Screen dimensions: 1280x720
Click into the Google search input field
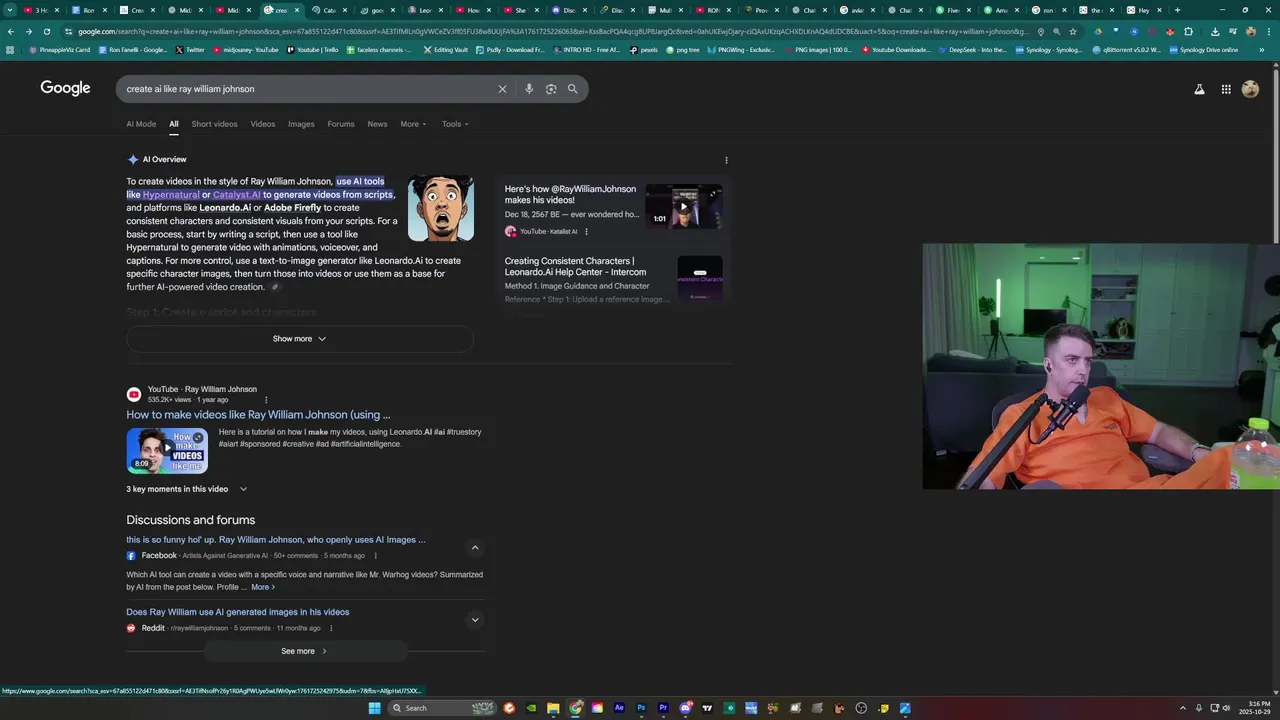pyautogui.click(x=310, y=89)
